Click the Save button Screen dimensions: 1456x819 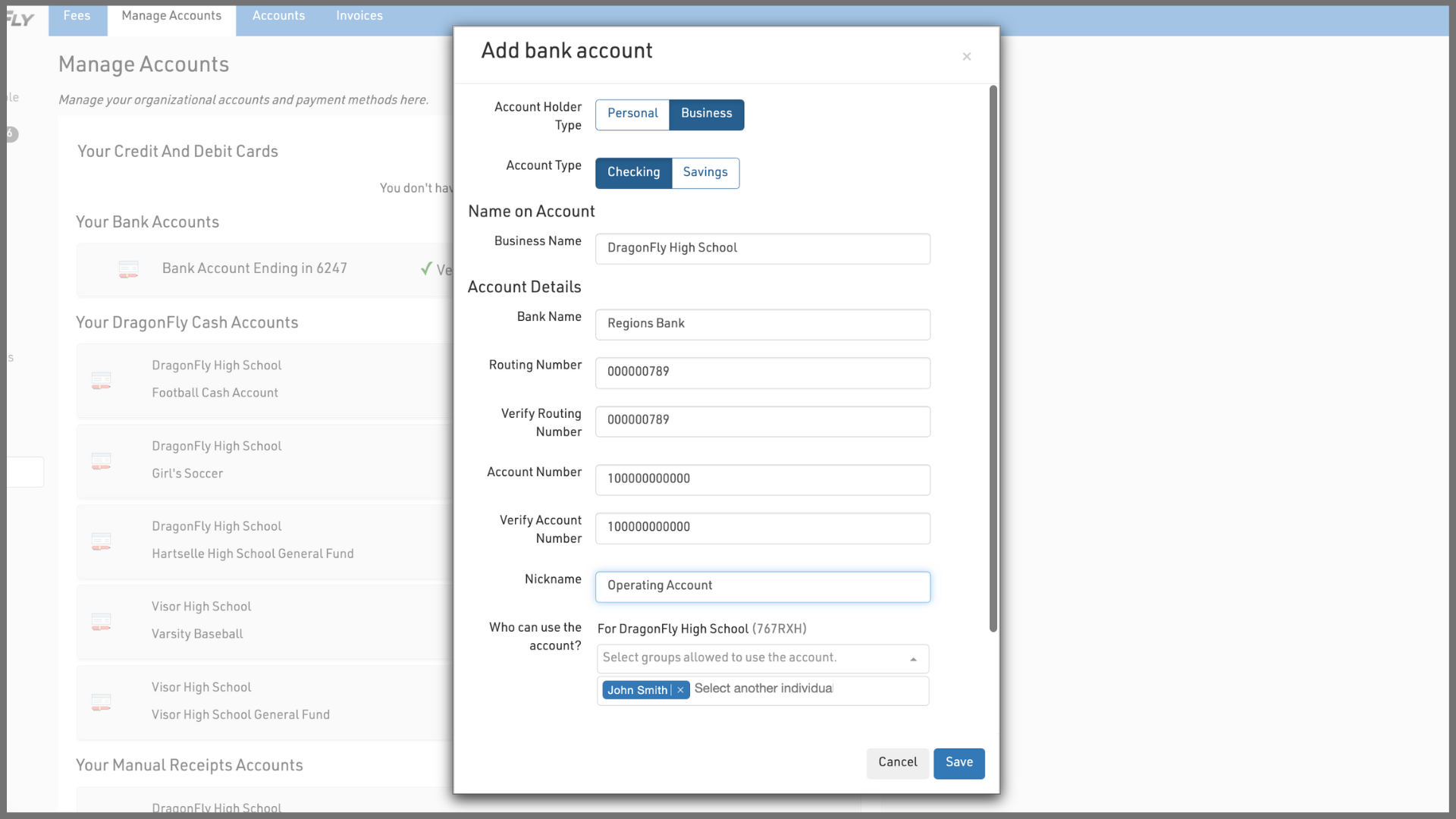959,763
